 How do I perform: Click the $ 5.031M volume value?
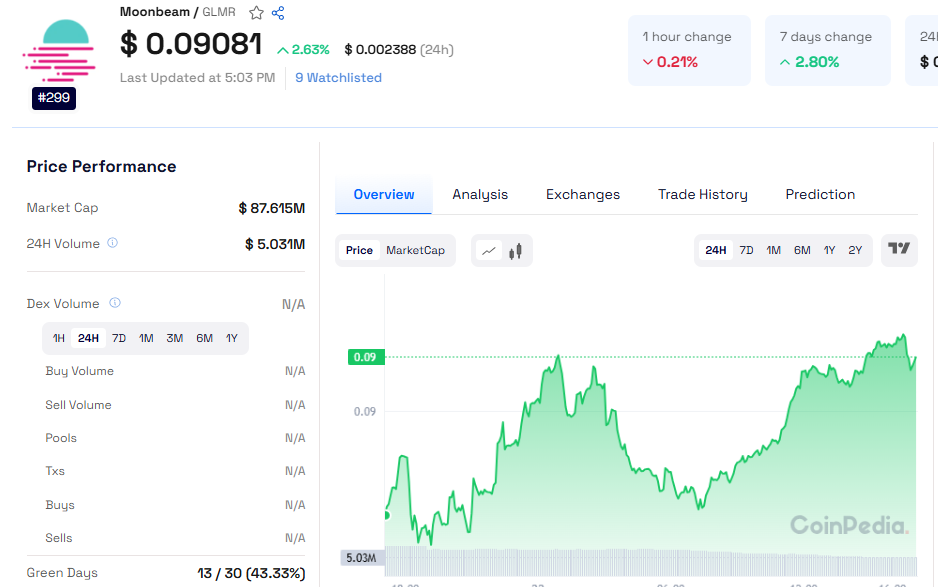coord(275,244)
